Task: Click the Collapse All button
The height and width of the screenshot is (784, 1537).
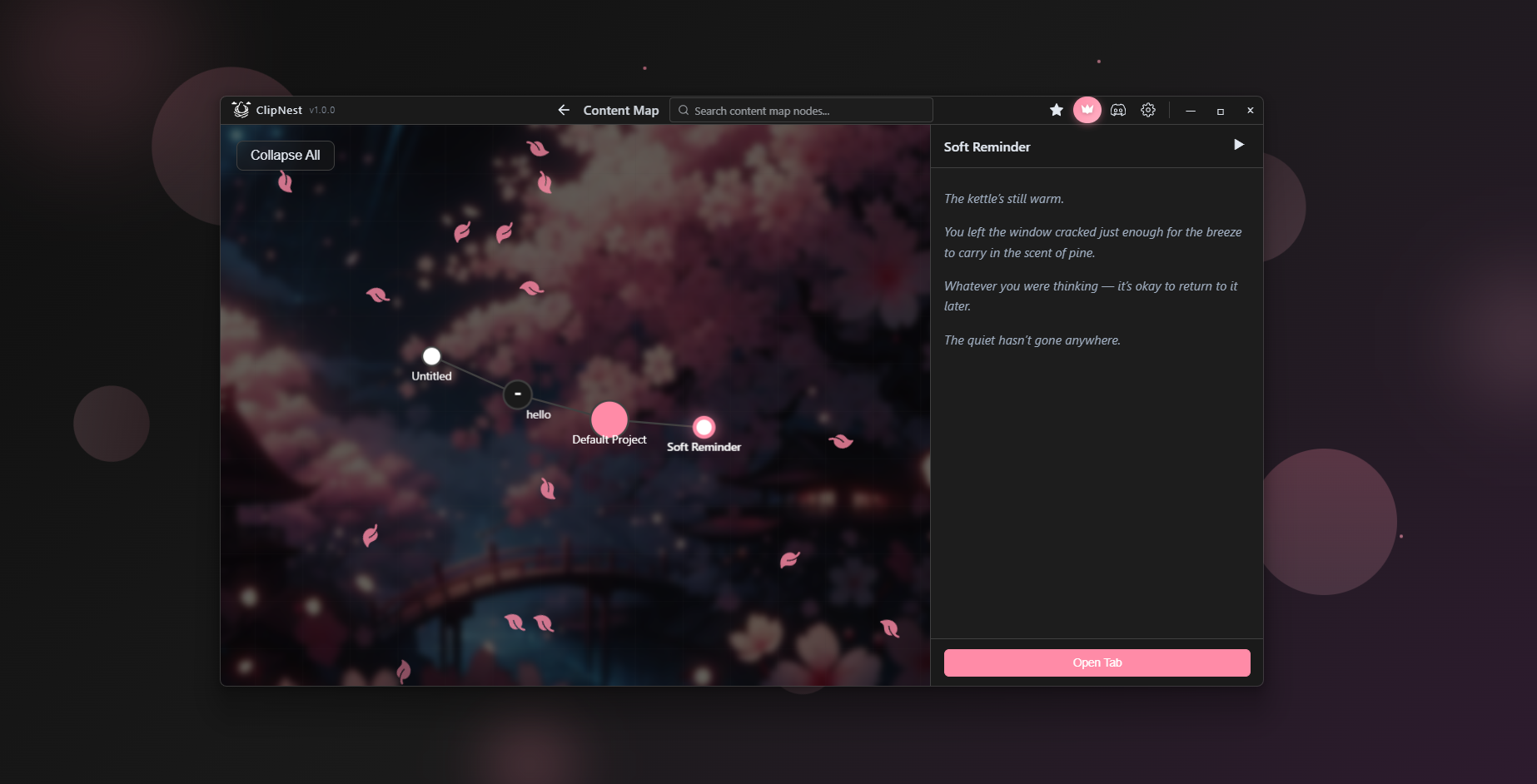Action: (x=286, y=156)
